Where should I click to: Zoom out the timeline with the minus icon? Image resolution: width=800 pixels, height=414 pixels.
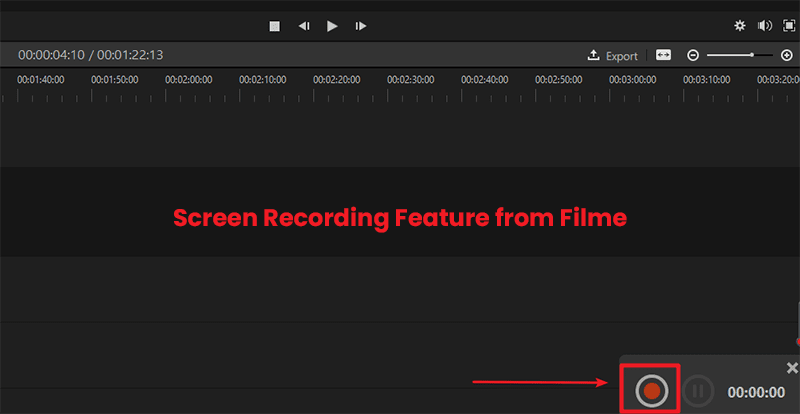693,55
